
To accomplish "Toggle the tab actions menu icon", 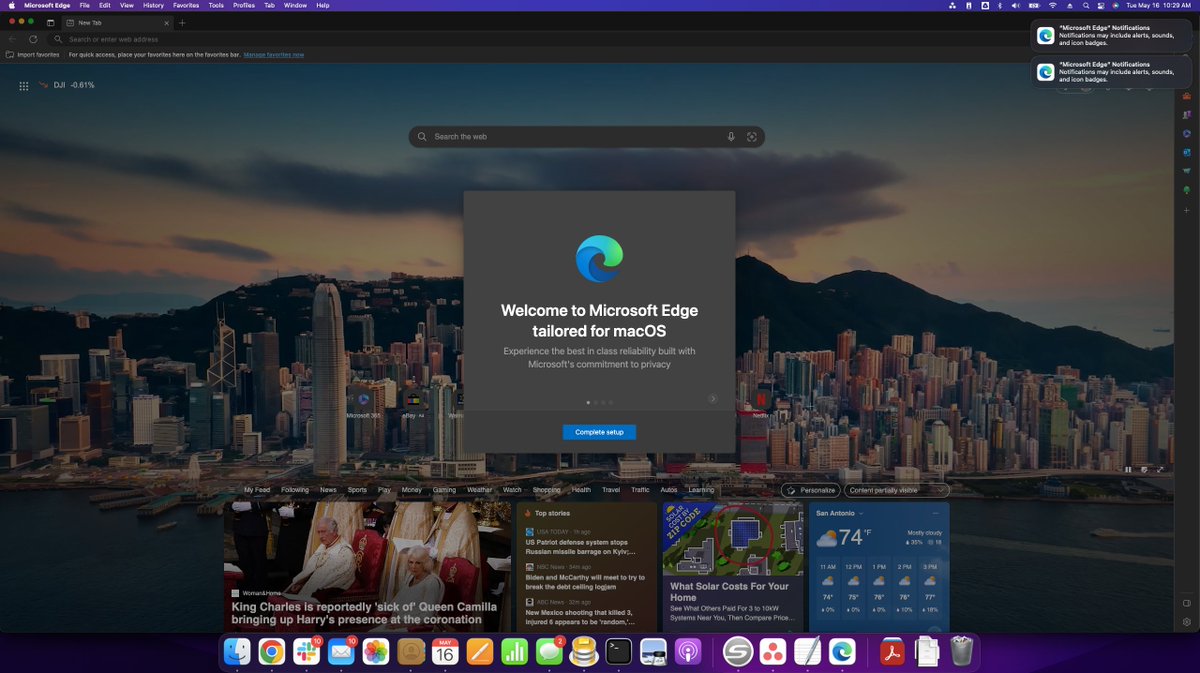I will tap(50, 22).
